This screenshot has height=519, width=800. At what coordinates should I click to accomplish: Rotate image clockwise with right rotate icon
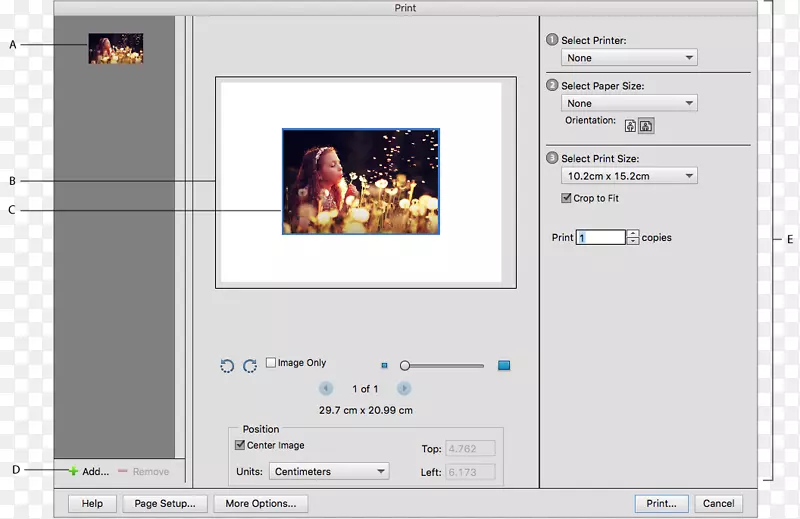click(249, 365)
